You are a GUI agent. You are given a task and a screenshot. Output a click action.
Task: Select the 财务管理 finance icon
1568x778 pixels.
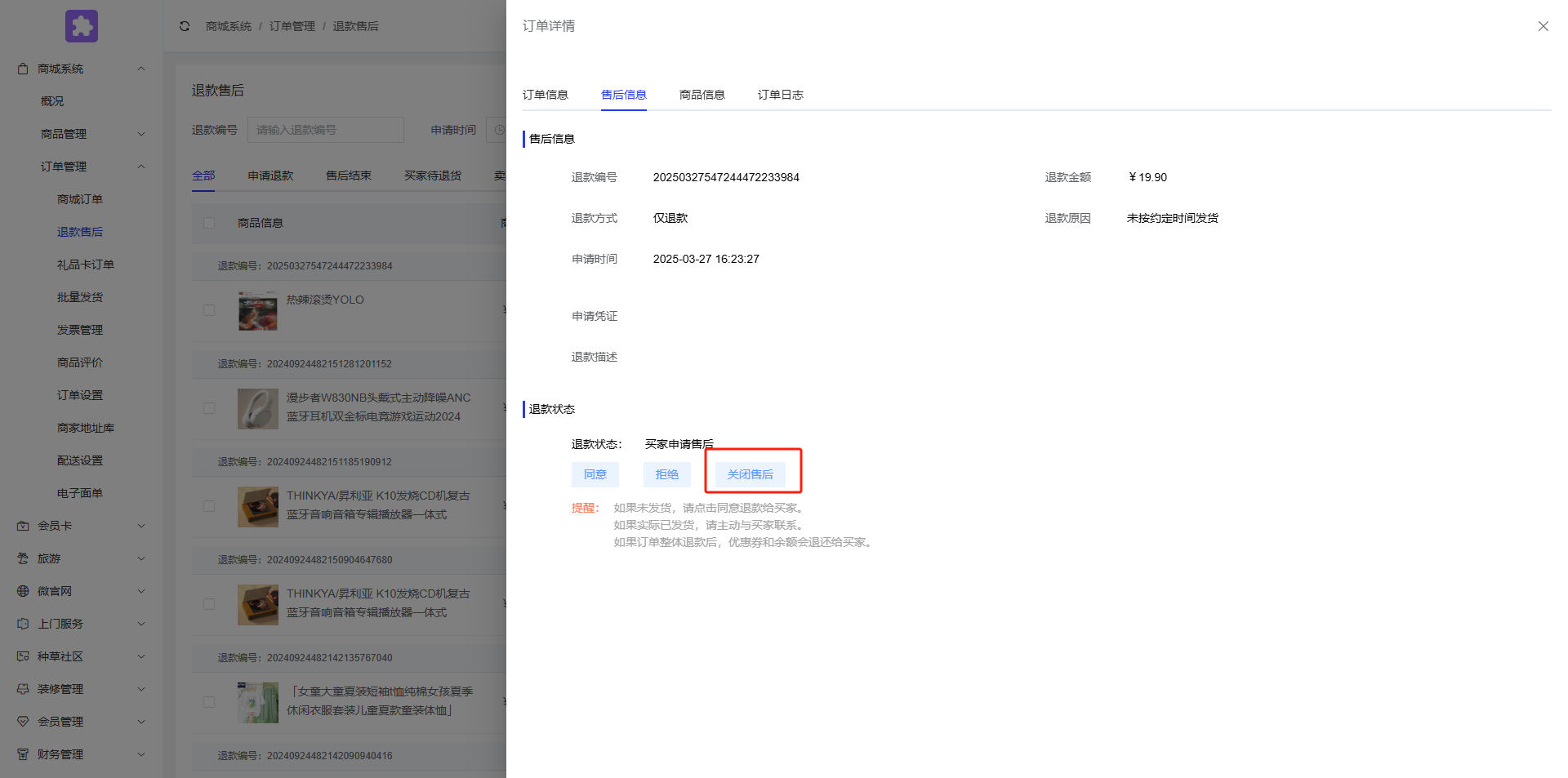pyautogui.click(x=22, y=754)
